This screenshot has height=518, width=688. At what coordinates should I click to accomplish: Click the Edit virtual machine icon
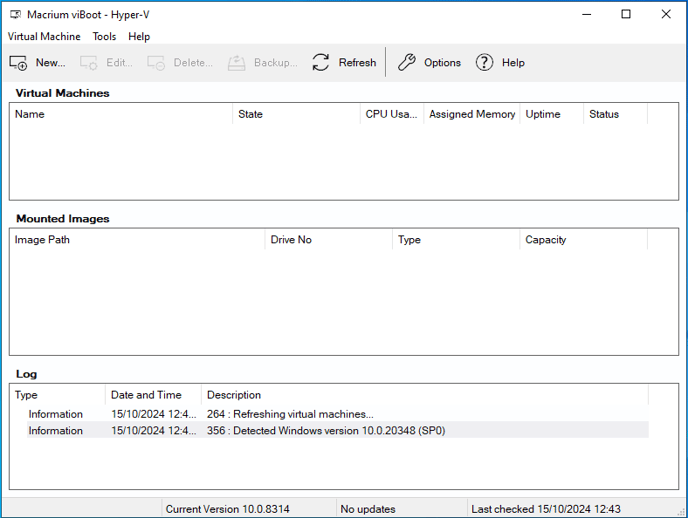[x=89, y=63]
